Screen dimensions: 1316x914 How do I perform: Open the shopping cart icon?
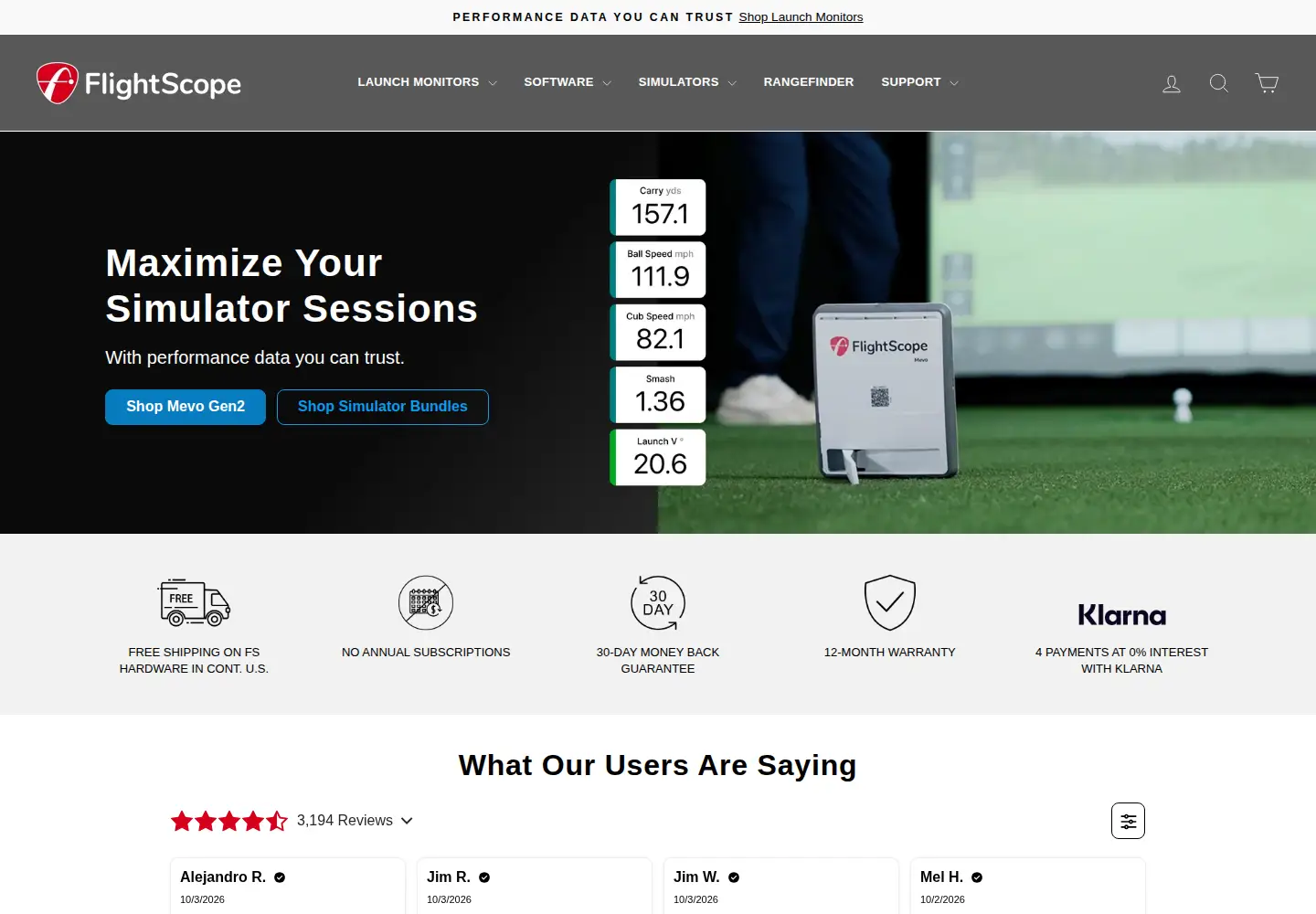(x=1267, y=83)
